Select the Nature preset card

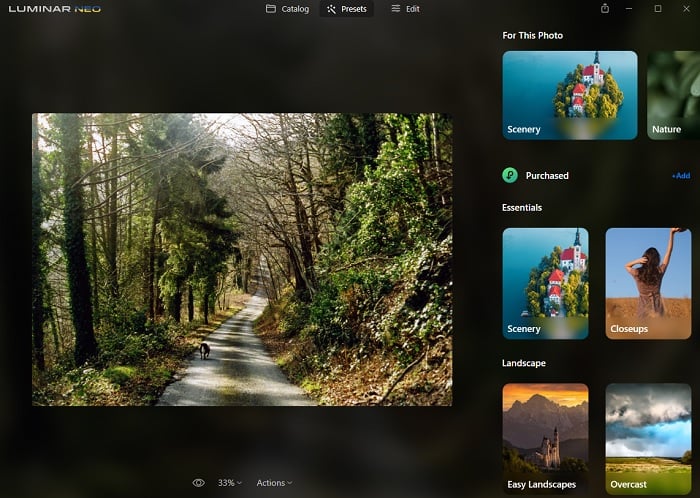click(x=673, y=95)
